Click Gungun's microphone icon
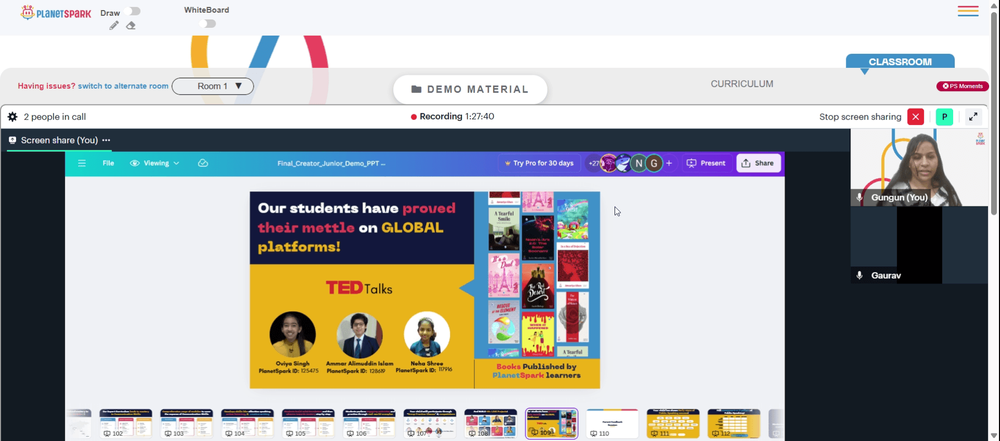 860,198
